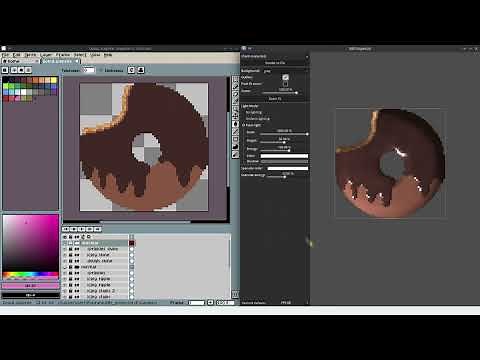Select the Blur tool at toolbar bottom
The height and width of the screenshot is (360, 480).
click(235, 154)
